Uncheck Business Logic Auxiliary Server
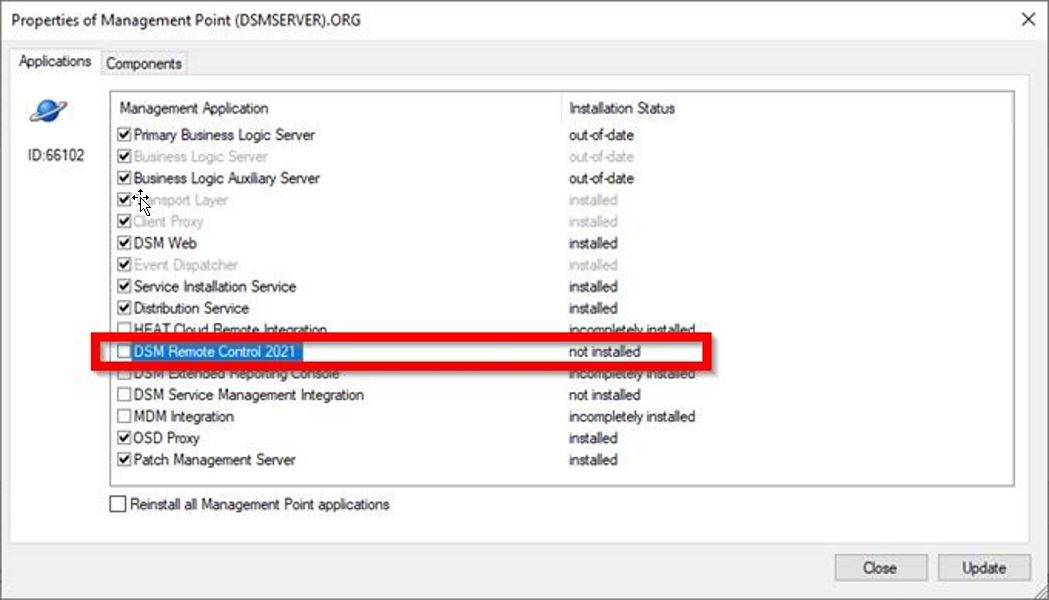The width and height of the screenshot is (1049, 600). point(124,178)
